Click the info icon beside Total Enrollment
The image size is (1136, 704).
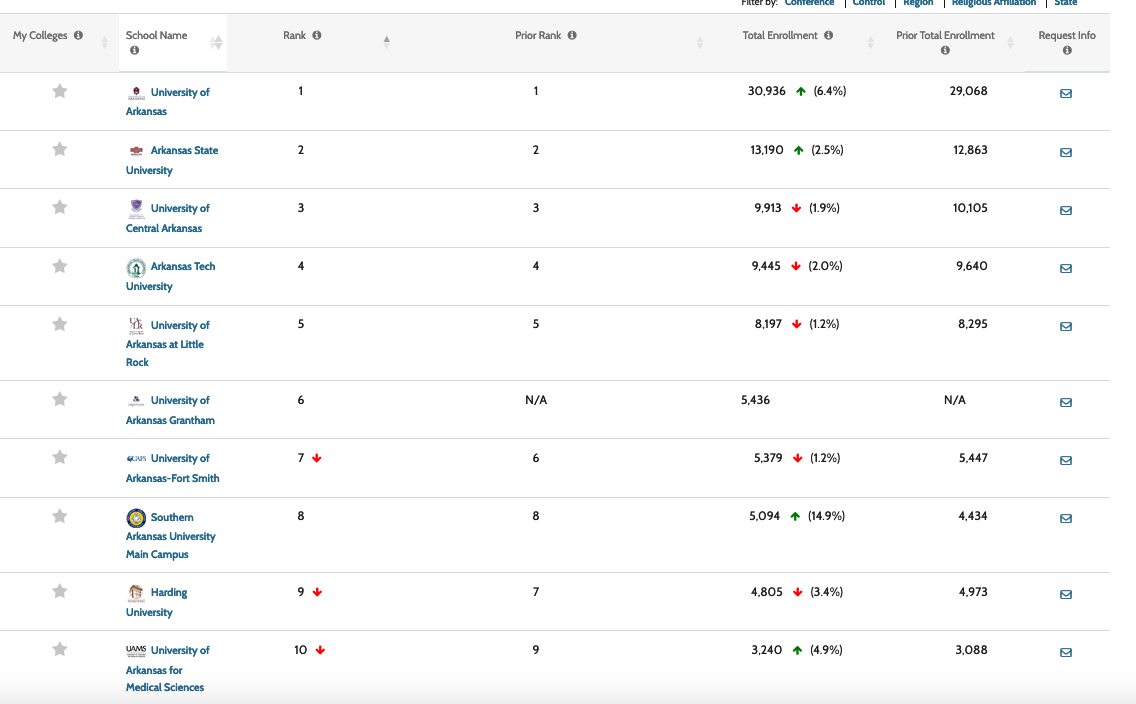click(828, 36)
